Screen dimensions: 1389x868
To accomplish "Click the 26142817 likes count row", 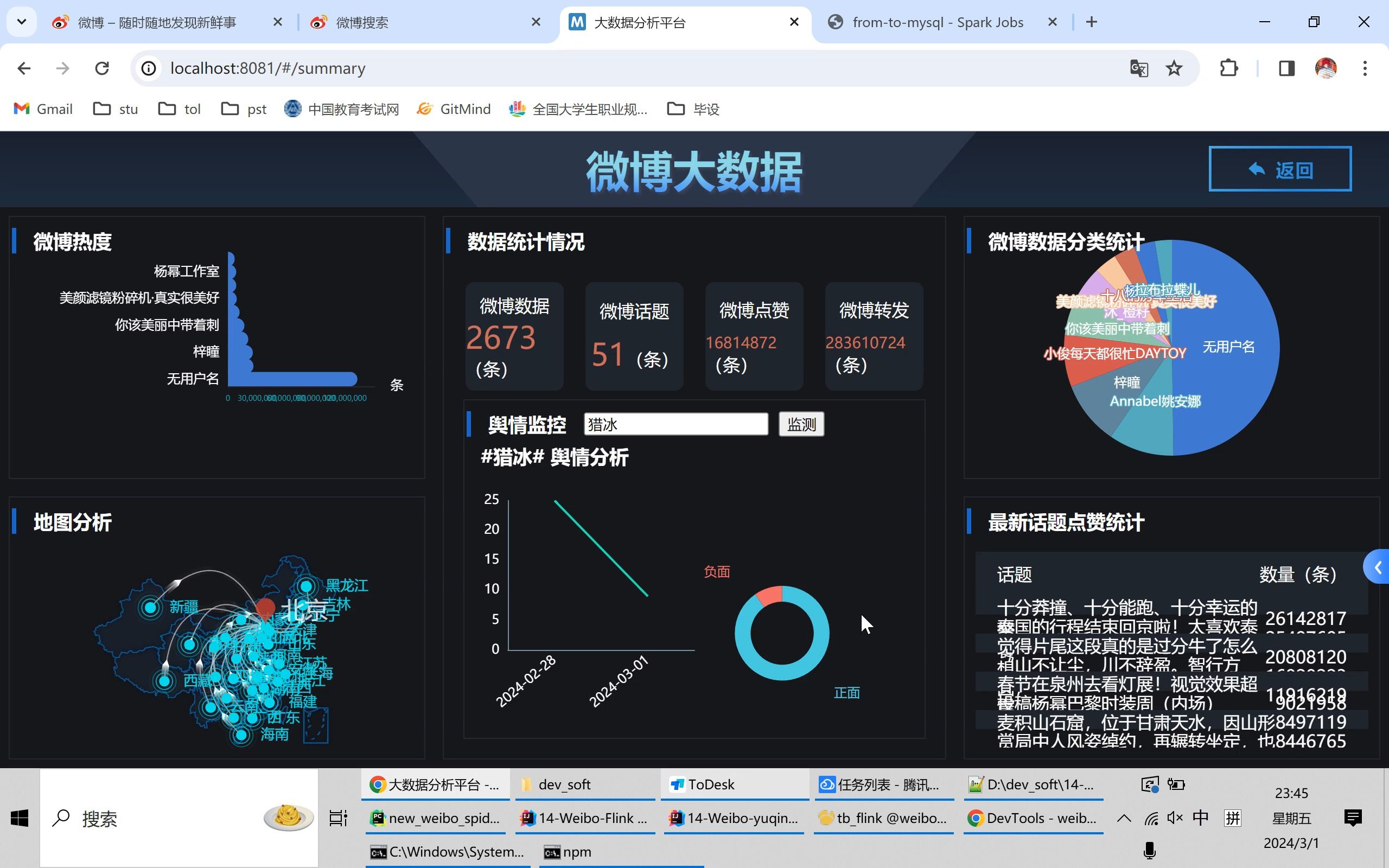I will click(x=1171, y=618).
